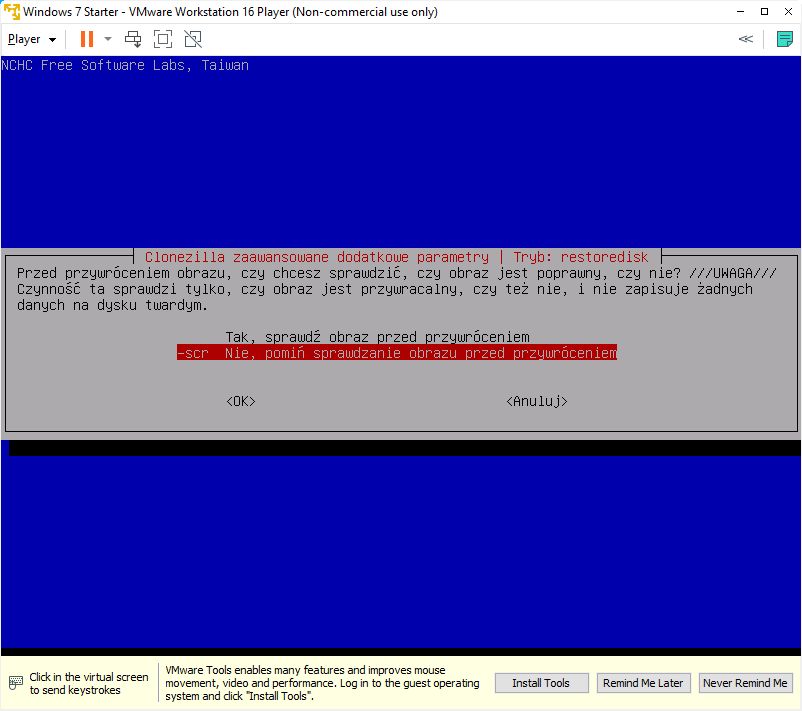
Task: Toggle Unity mode icon
Action: click(x=193, y=39)
